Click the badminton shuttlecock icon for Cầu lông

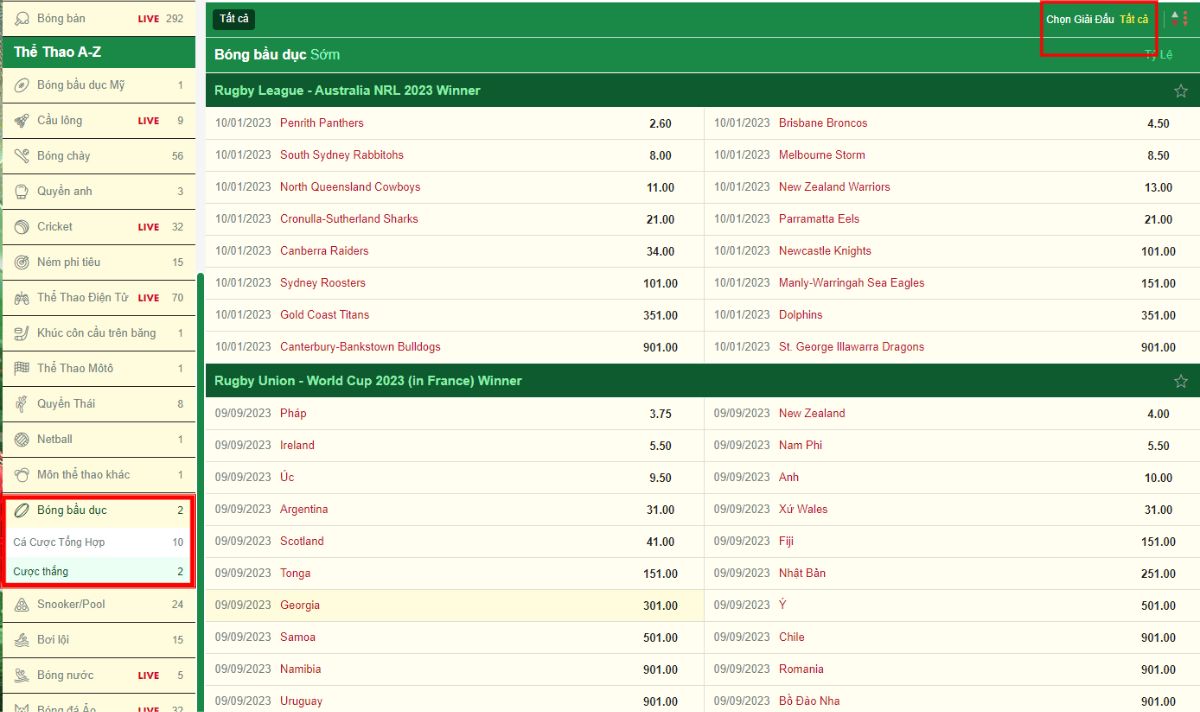[x=21, y=120]
